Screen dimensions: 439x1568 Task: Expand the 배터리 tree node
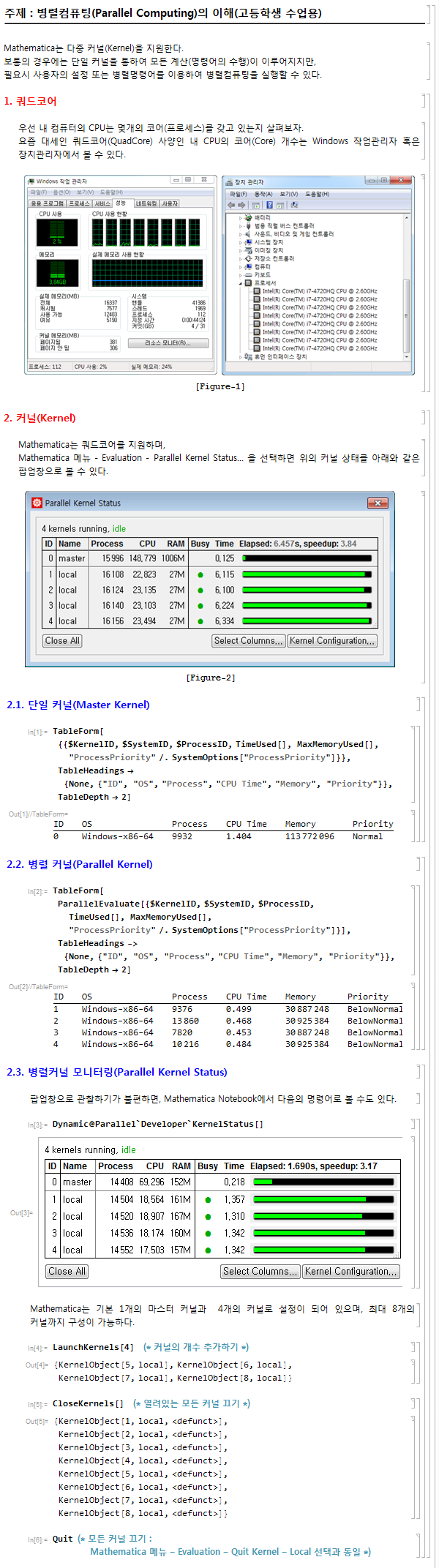click(x=240, y=217)
